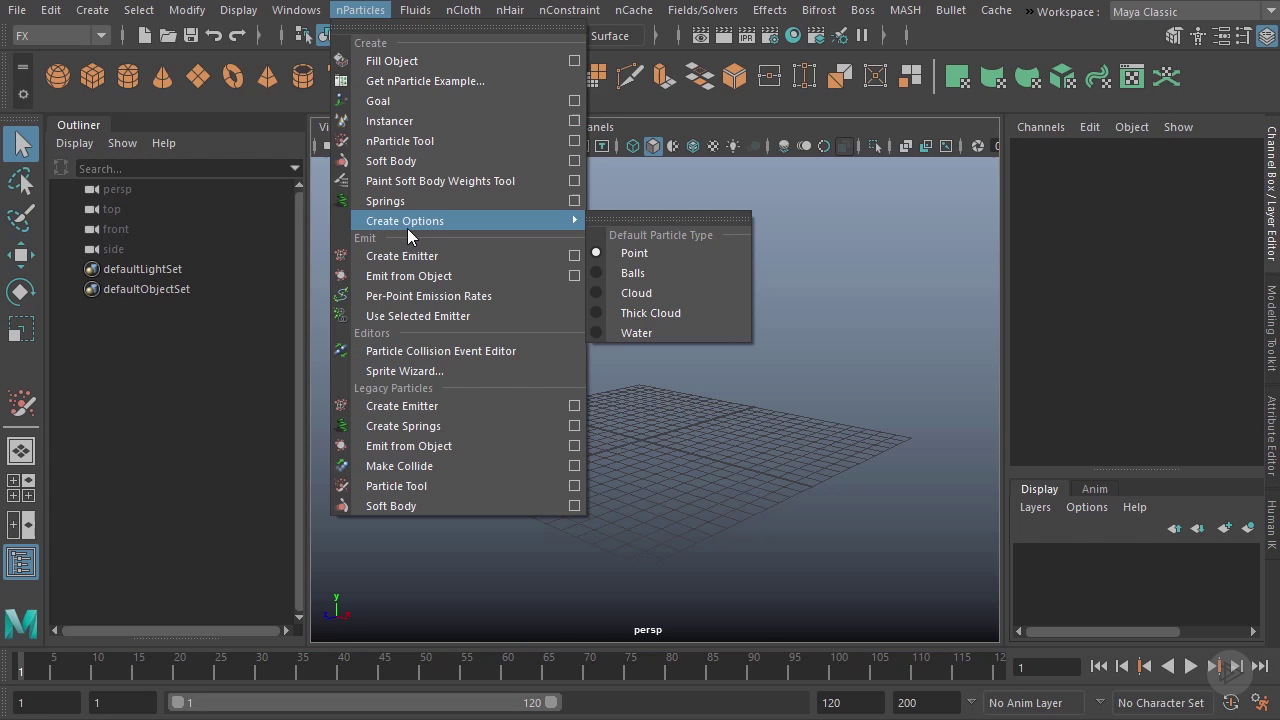Select the Lasso tool in toolbox

click(x=21, y=181)
